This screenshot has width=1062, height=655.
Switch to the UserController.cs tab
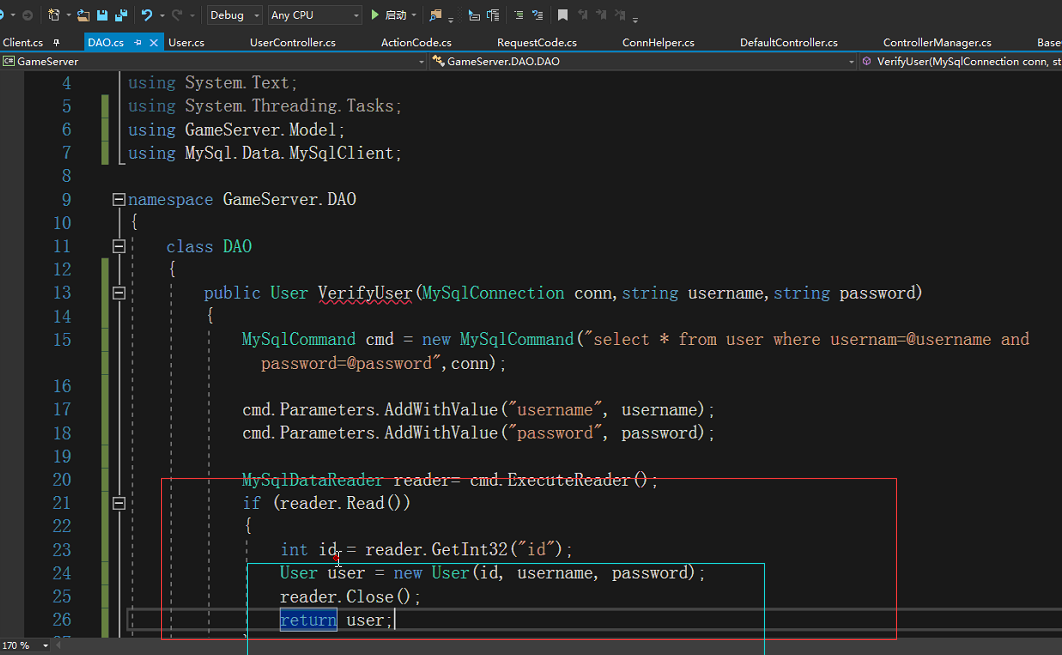[x=293, y=42]
